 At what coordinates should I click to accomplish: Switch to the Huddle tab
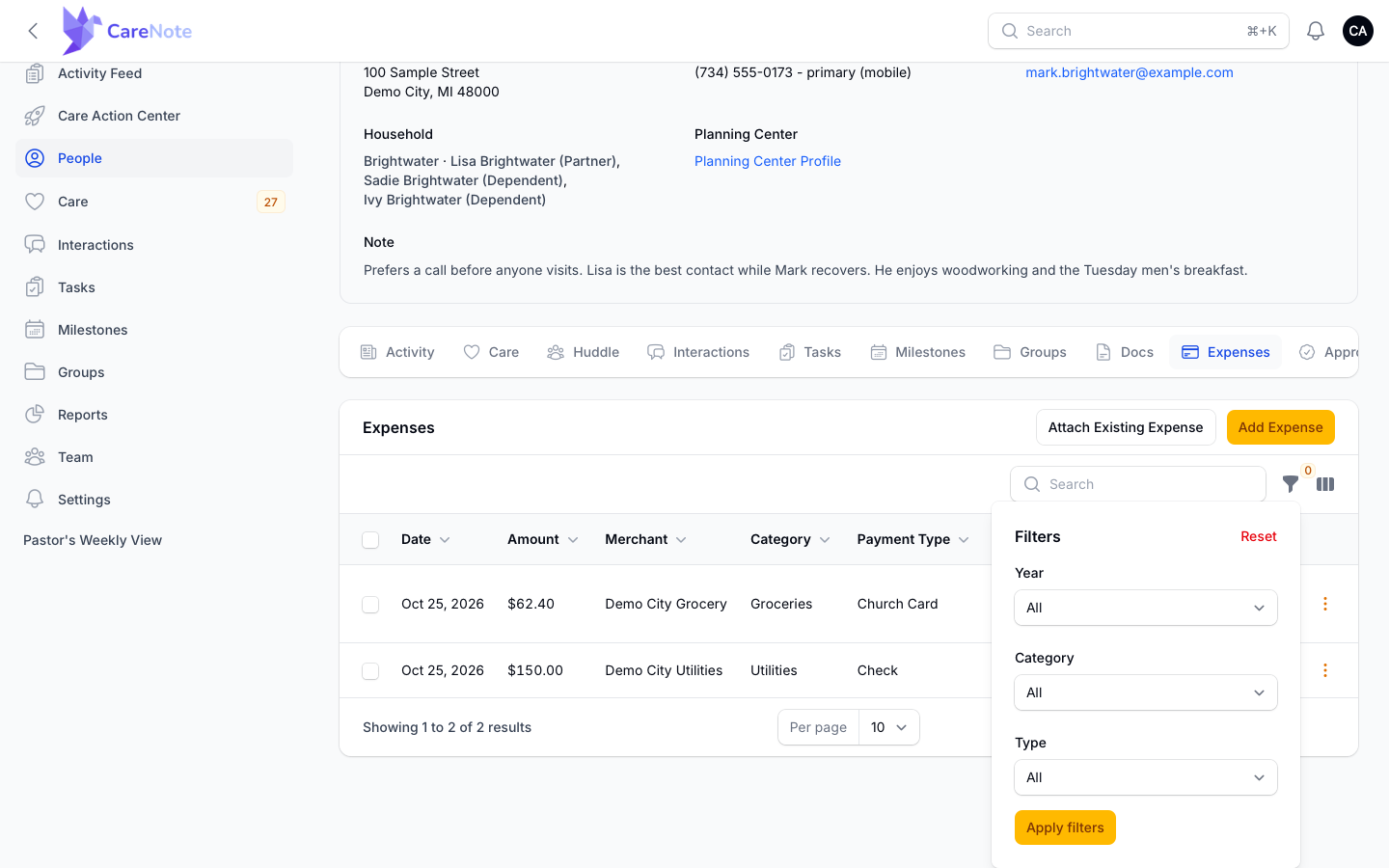[x=584, y=352]
